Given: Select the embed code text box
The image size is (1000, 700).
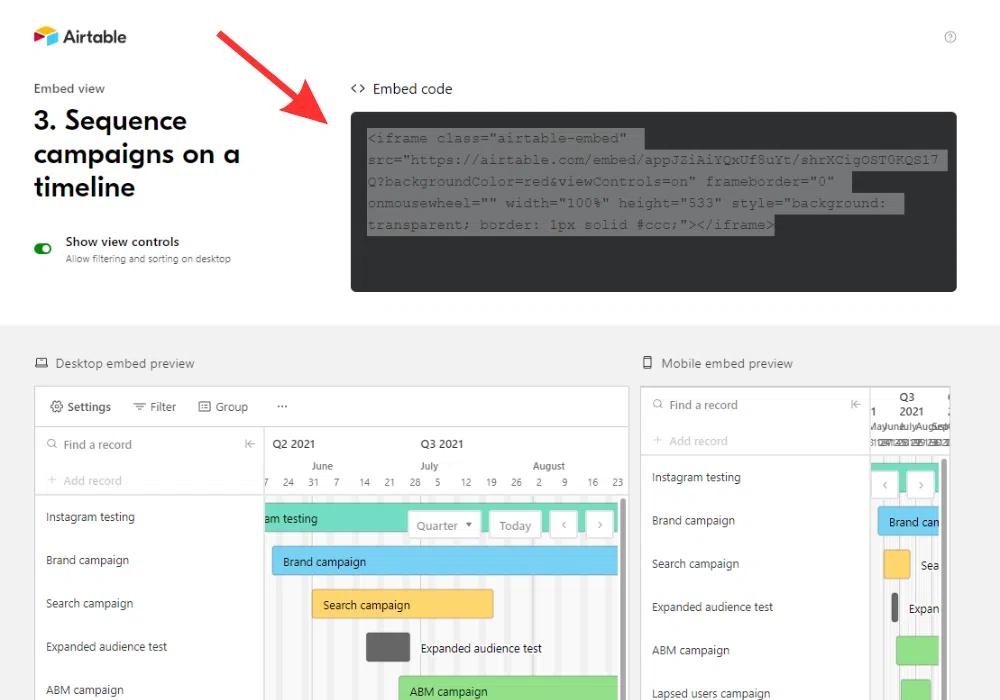Looking at the screenshot, I should tap(653, 202).
